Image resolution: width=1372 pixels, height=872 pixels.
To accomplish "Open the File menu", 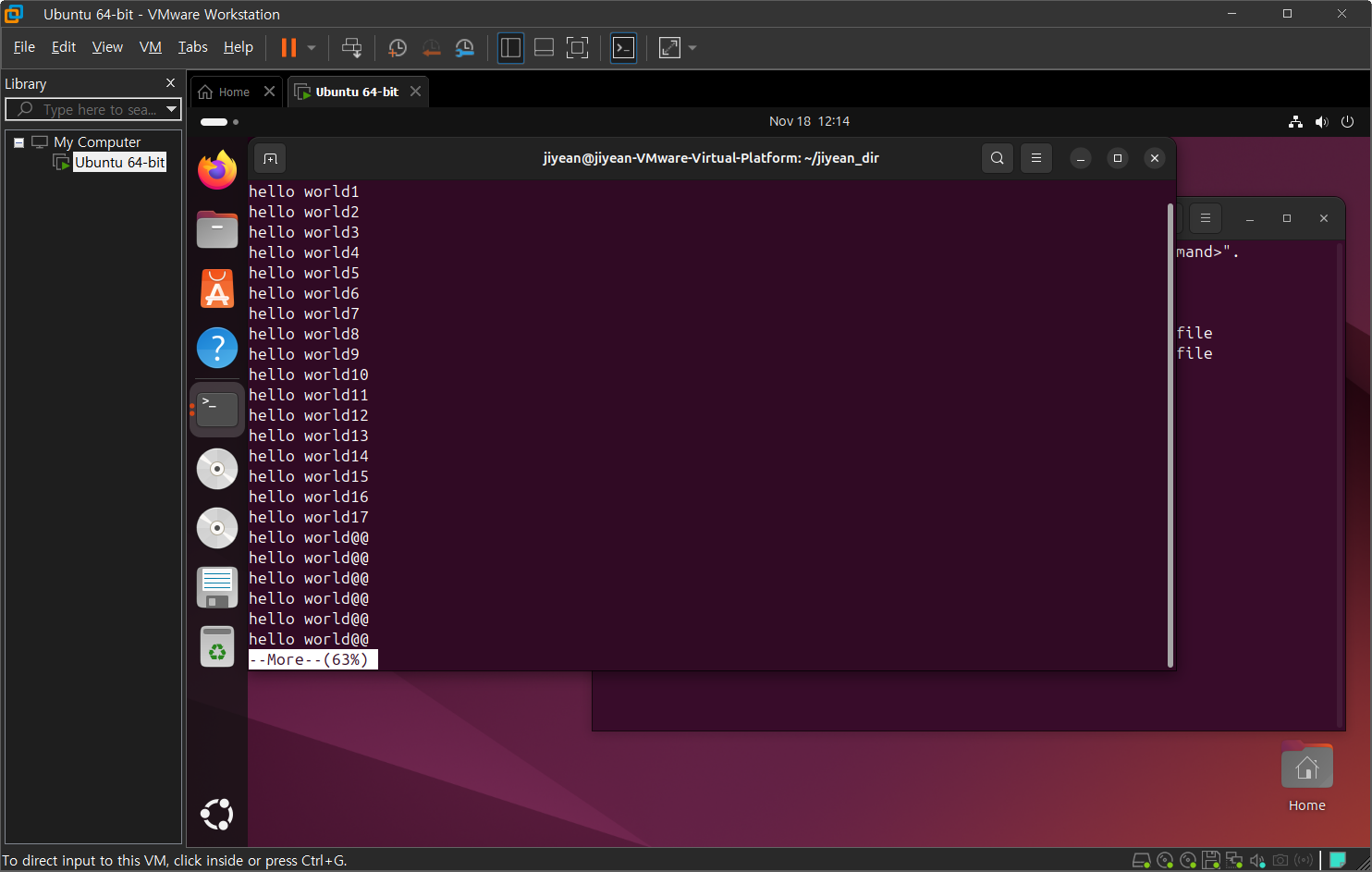I will [24, 47].
